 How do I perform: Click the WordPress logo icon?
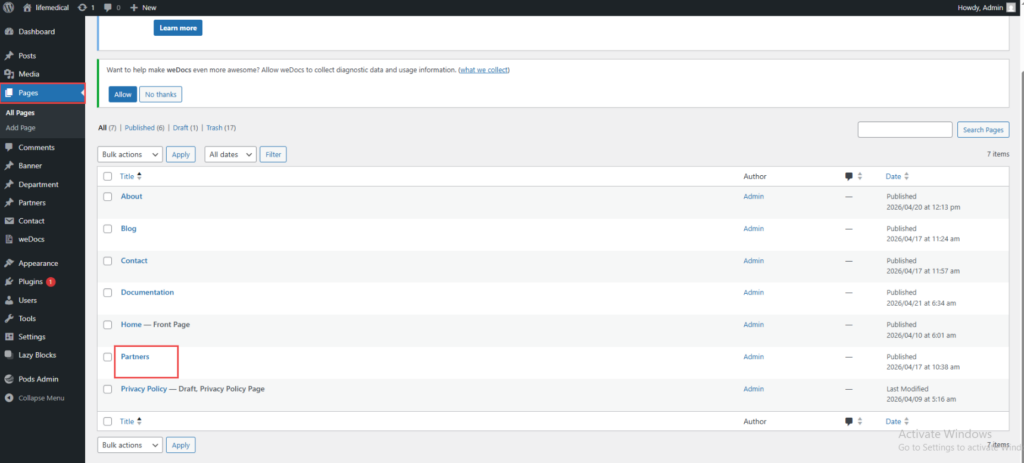pyautogui.click(x=8, y=7)
